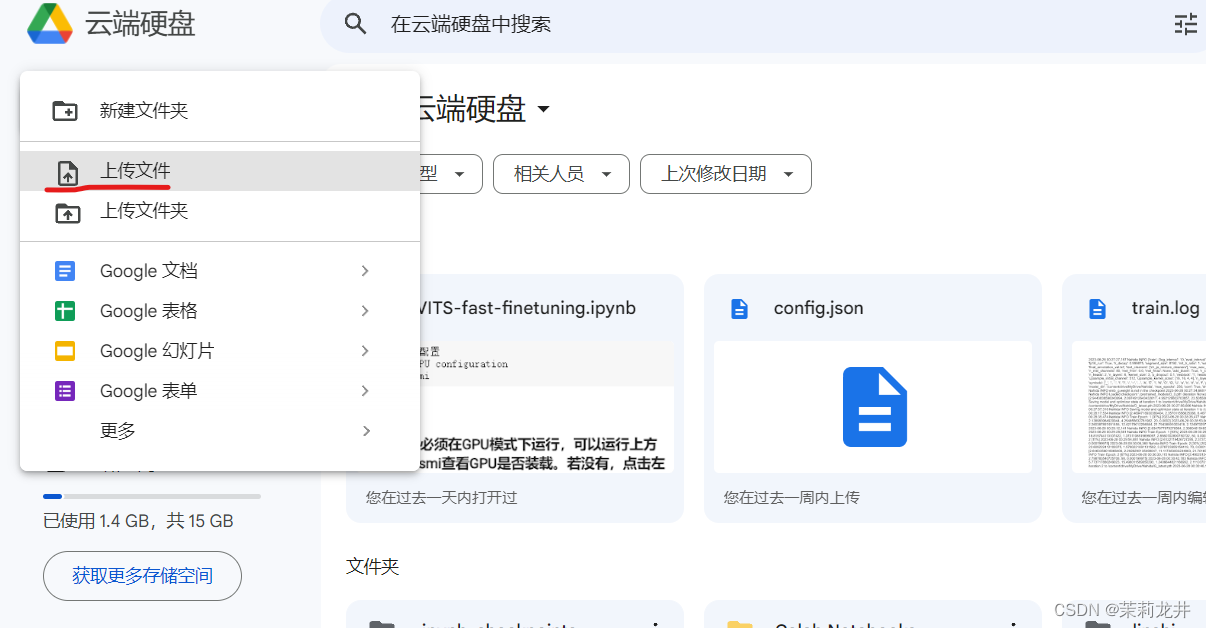This screenshot has width=1206, height=628.
Task: Click the 云端硬盘 product name beside logo
Action: click(140, 25)
